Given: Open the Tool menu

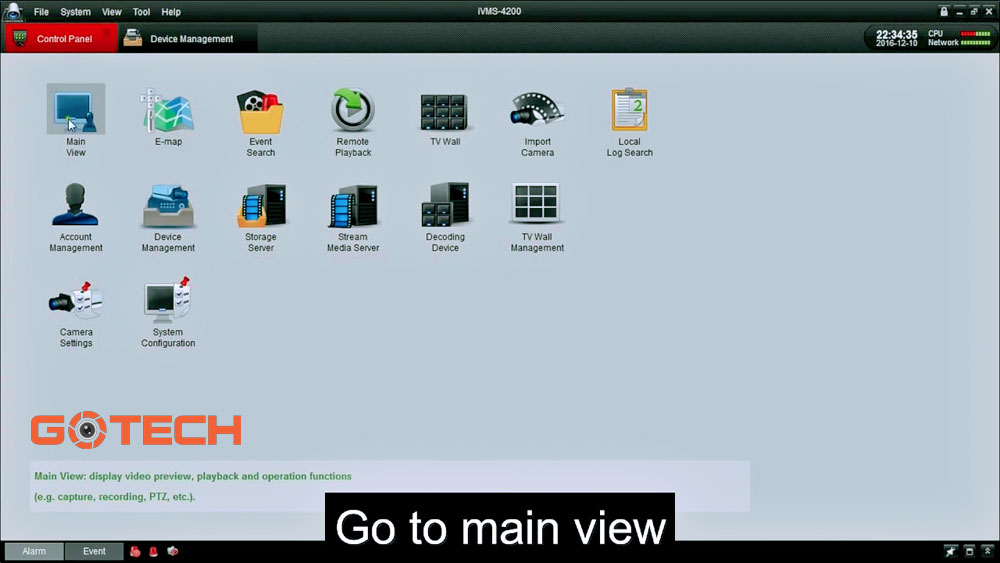Looking at the screenshot, I should [x=141, y=12].
